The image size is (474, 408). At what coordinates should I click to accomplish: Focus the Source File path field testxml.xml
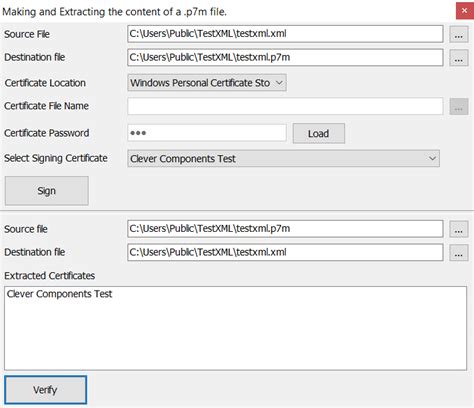pyautogui.click(x=285, y=34)
